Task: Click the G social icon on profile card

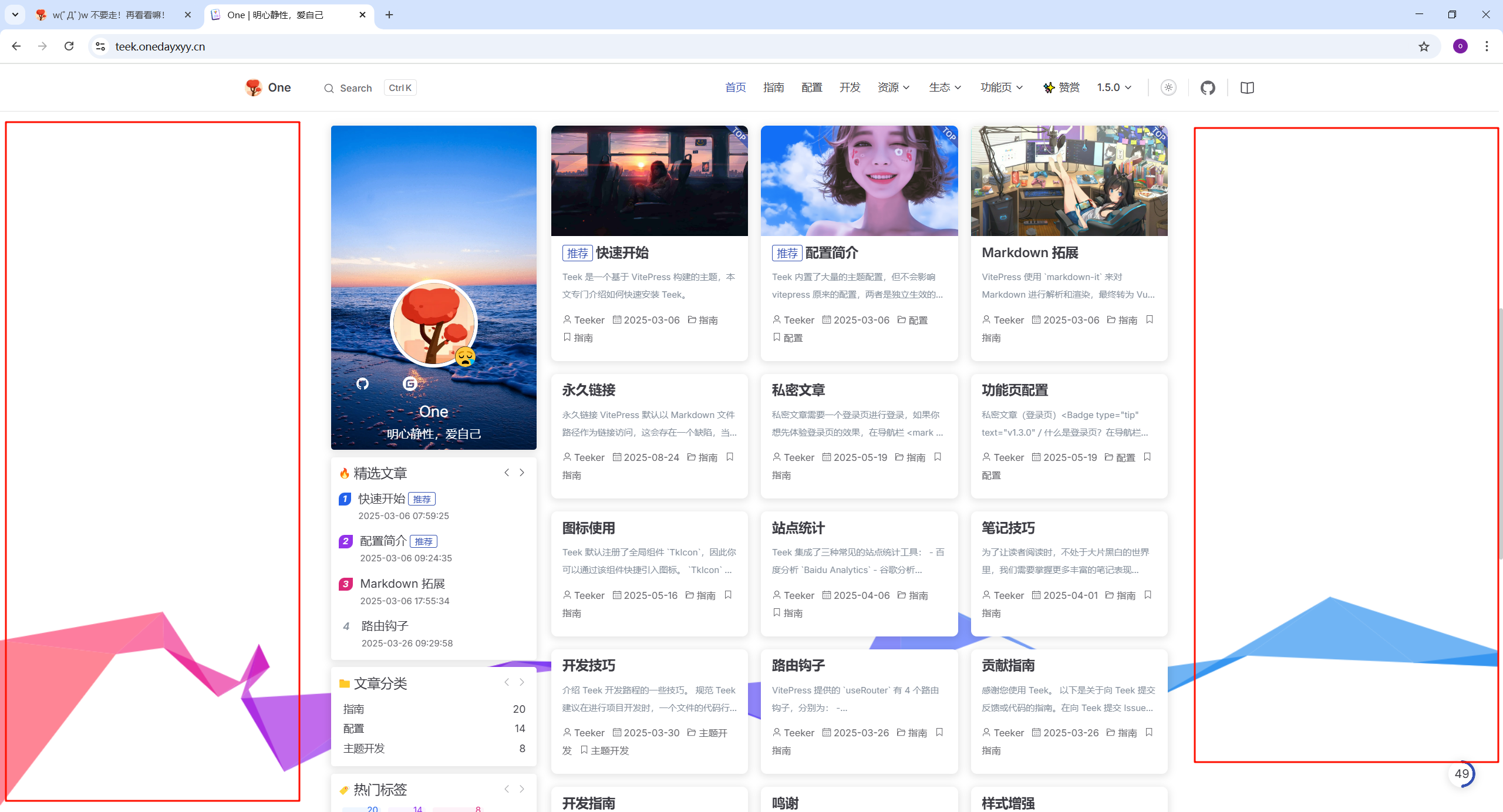Action: pos(410,383)
